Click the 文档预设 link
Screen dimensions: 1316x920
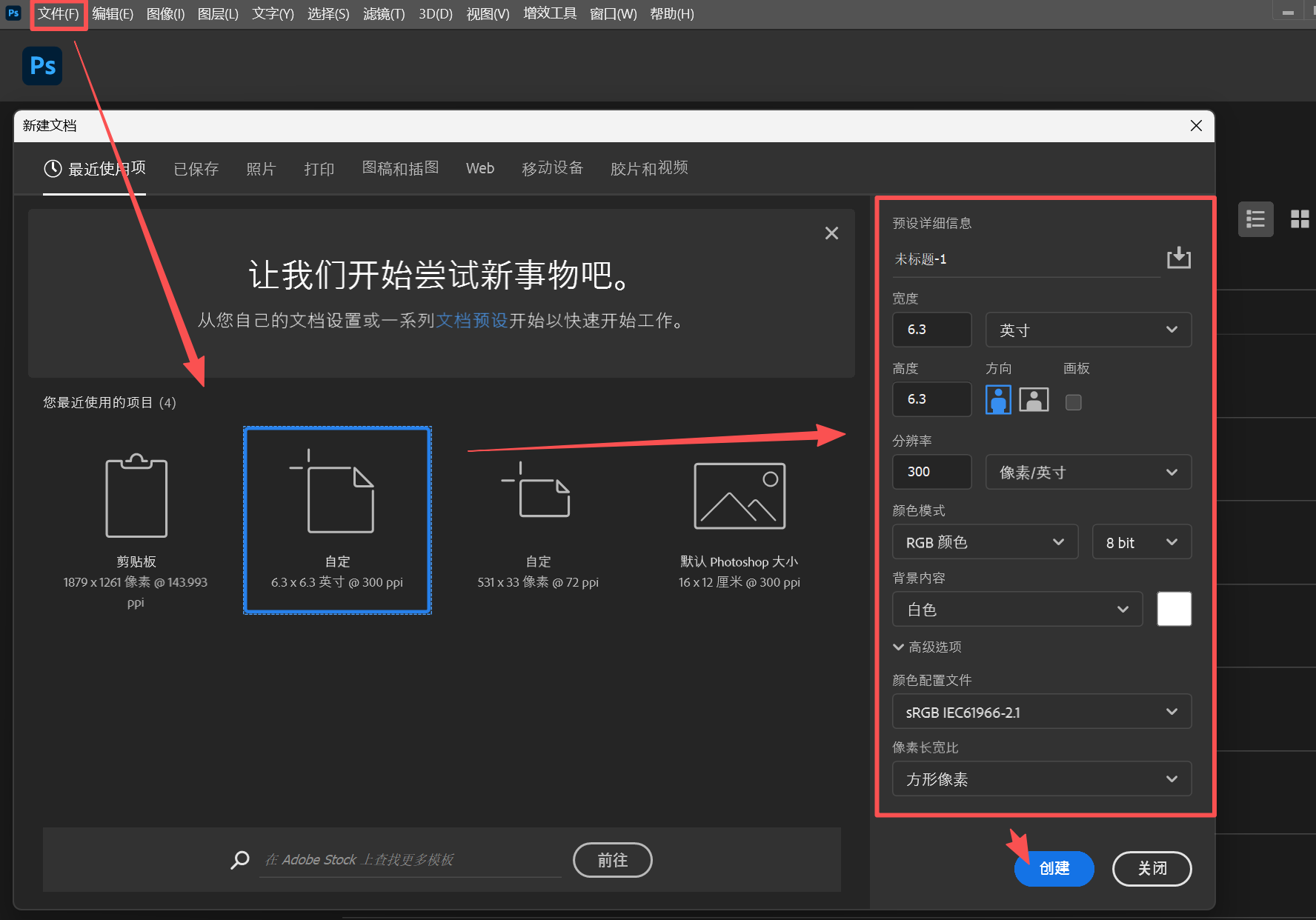point(471,321)
